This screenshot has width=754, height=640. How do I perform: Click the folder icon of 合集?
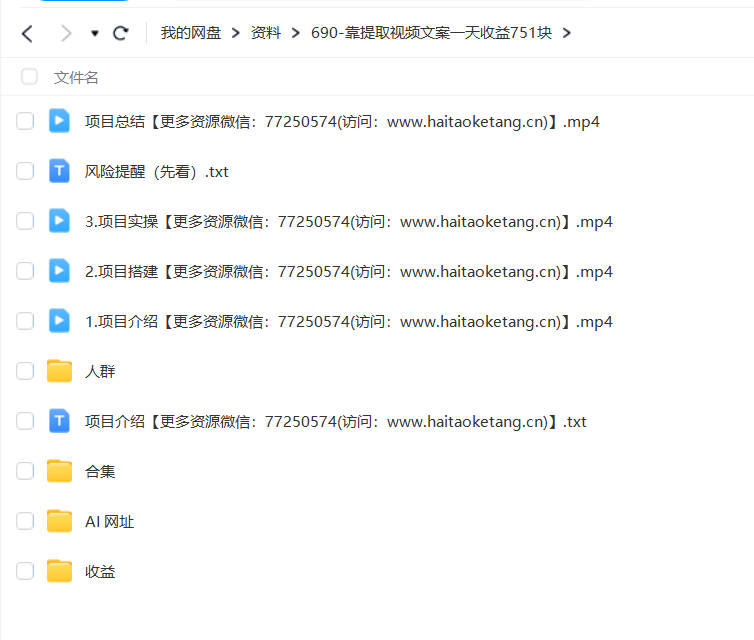[59, 471]
